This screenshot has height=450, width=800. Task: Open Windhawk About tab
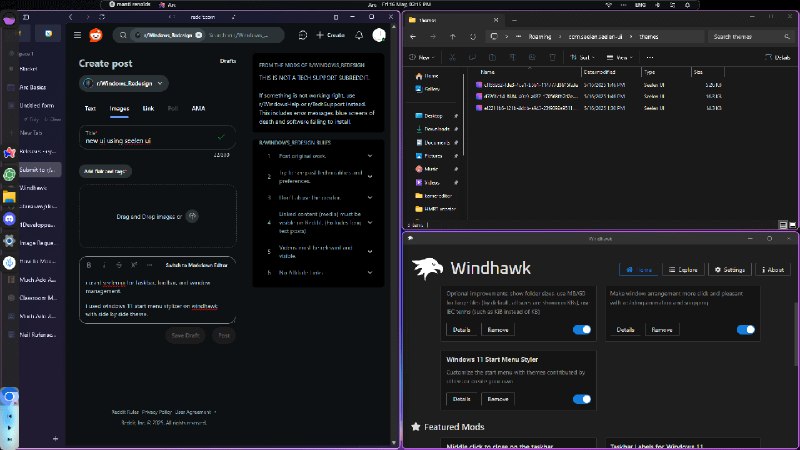pyautogui.click(x=773, y=269)
